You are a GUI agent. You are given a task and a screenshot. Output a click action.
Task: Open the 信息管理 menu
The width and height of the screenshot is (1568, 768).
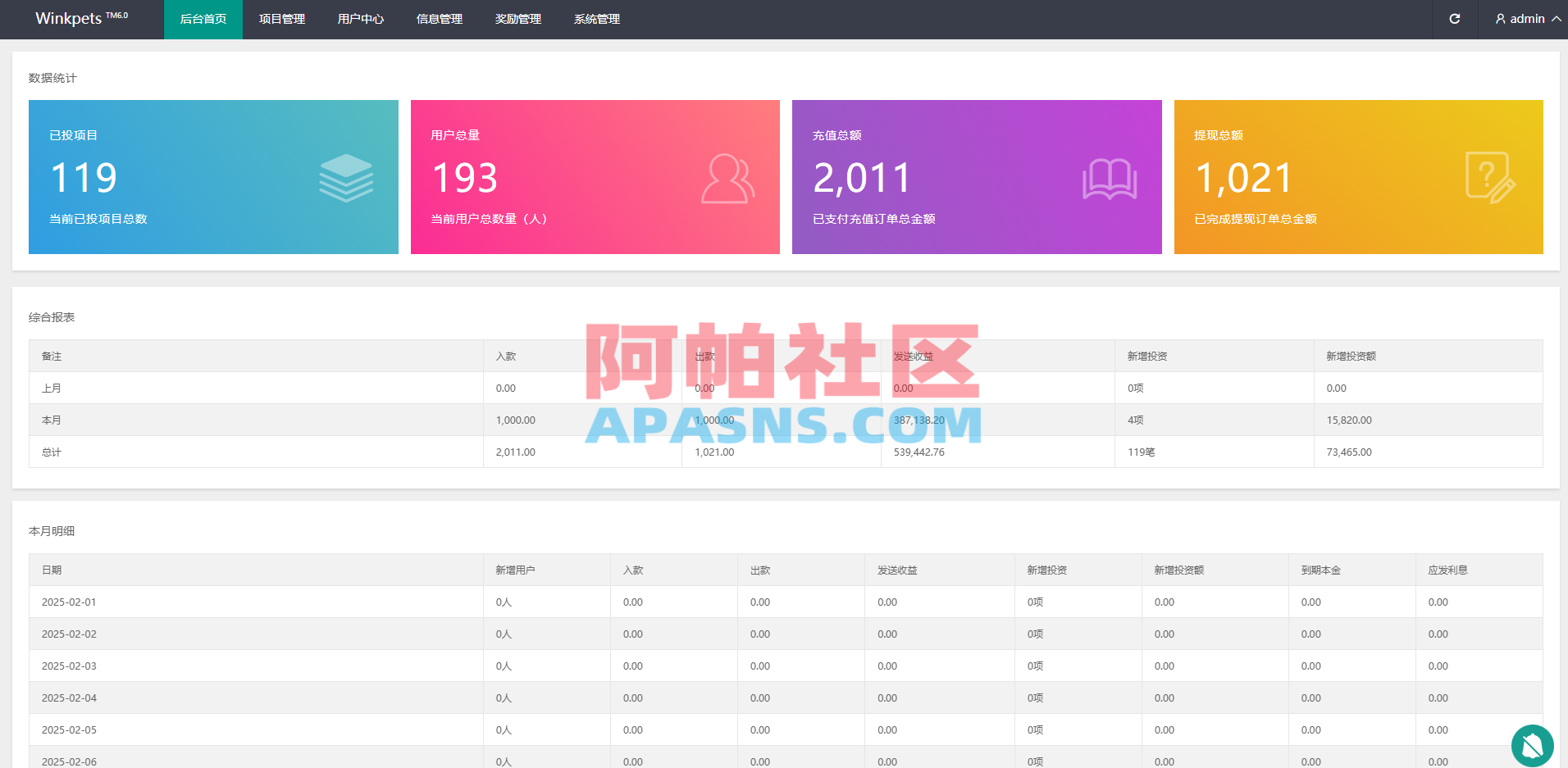[439, 19]
